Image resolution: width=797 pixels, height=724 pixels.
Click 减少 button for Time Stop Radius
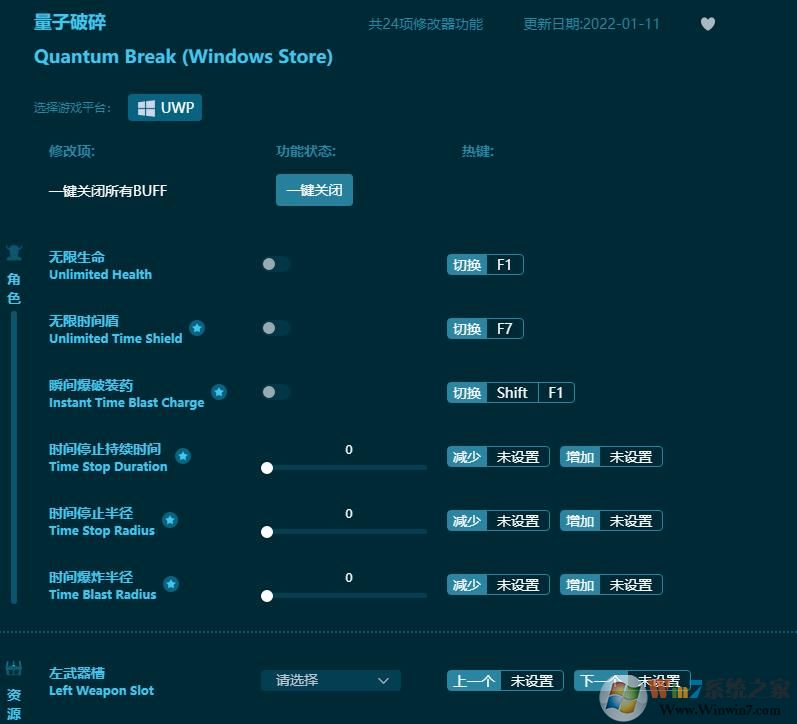(467, 521)
